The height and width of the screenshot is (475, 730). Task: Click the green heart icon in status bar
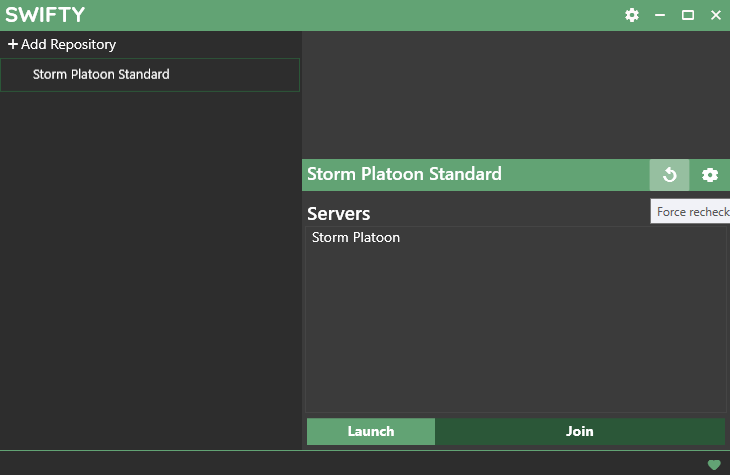[x=714, y=465]
